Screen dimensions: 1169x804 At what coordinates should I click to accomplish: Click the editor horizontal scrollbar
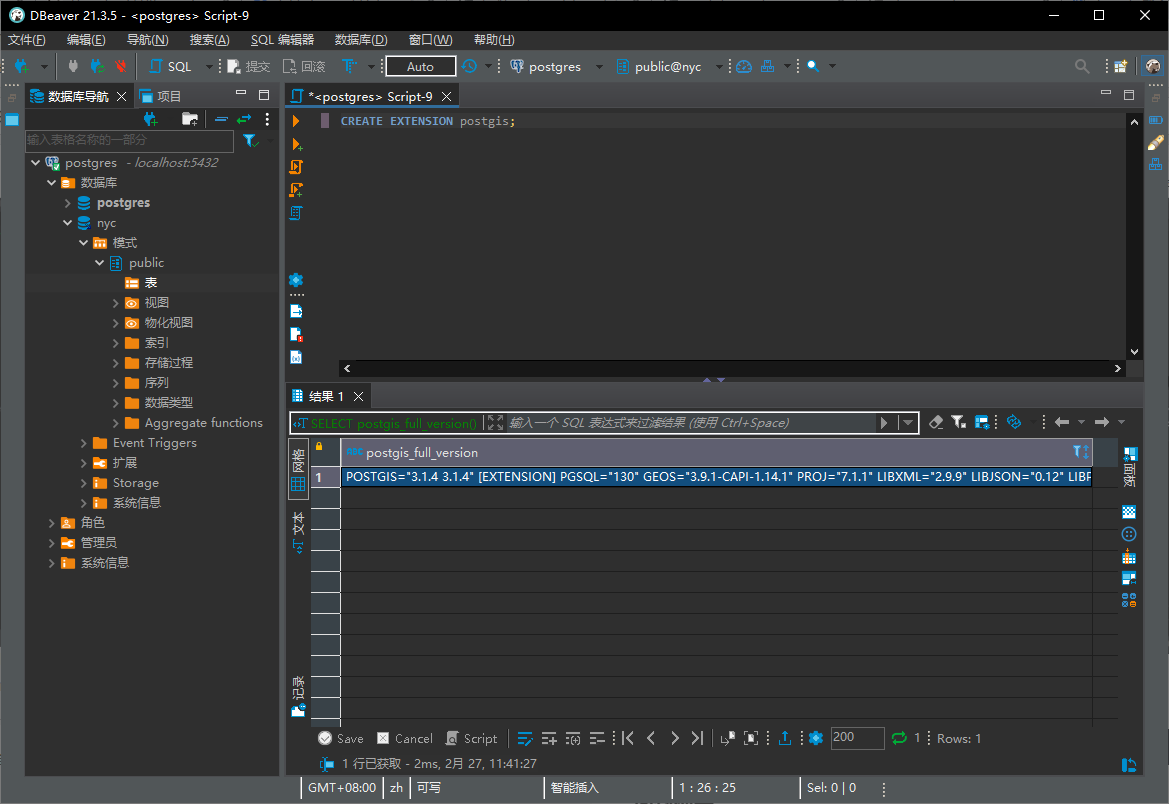click(x=734, y=368)
